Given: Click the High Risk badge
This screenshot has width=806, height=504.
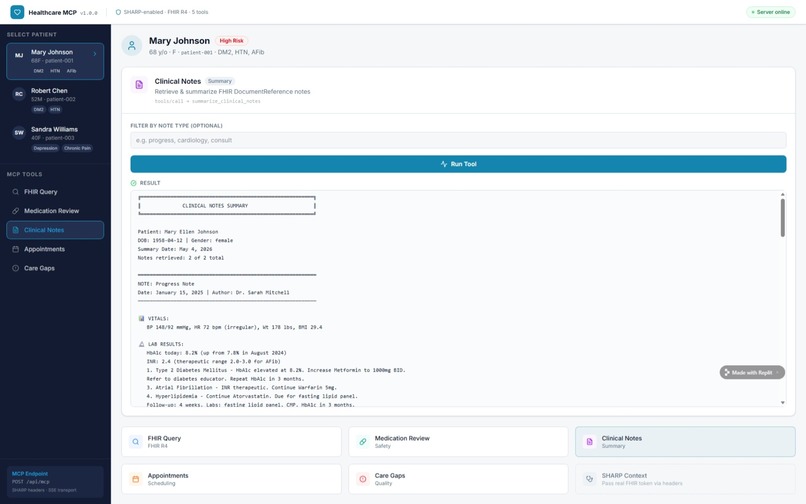Looking at the screenshot, I should 231,41.
